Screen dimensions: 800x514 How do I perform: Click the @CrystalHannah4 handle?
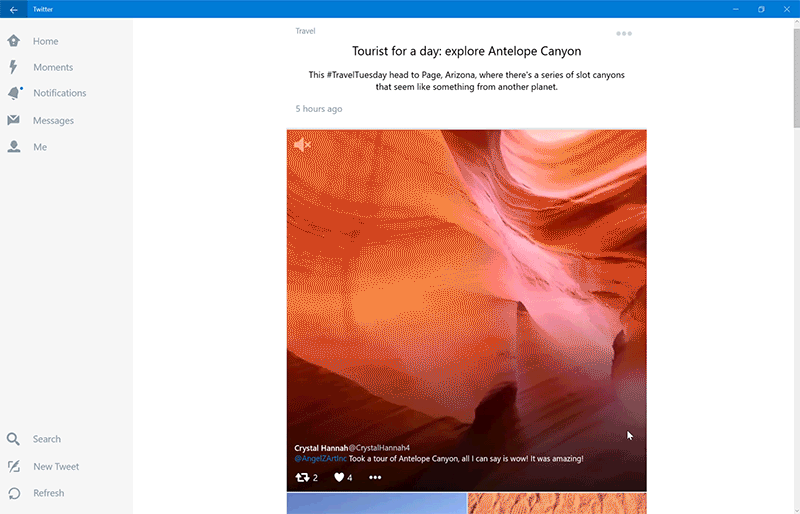pyautogui.click(x=379, y=448)
